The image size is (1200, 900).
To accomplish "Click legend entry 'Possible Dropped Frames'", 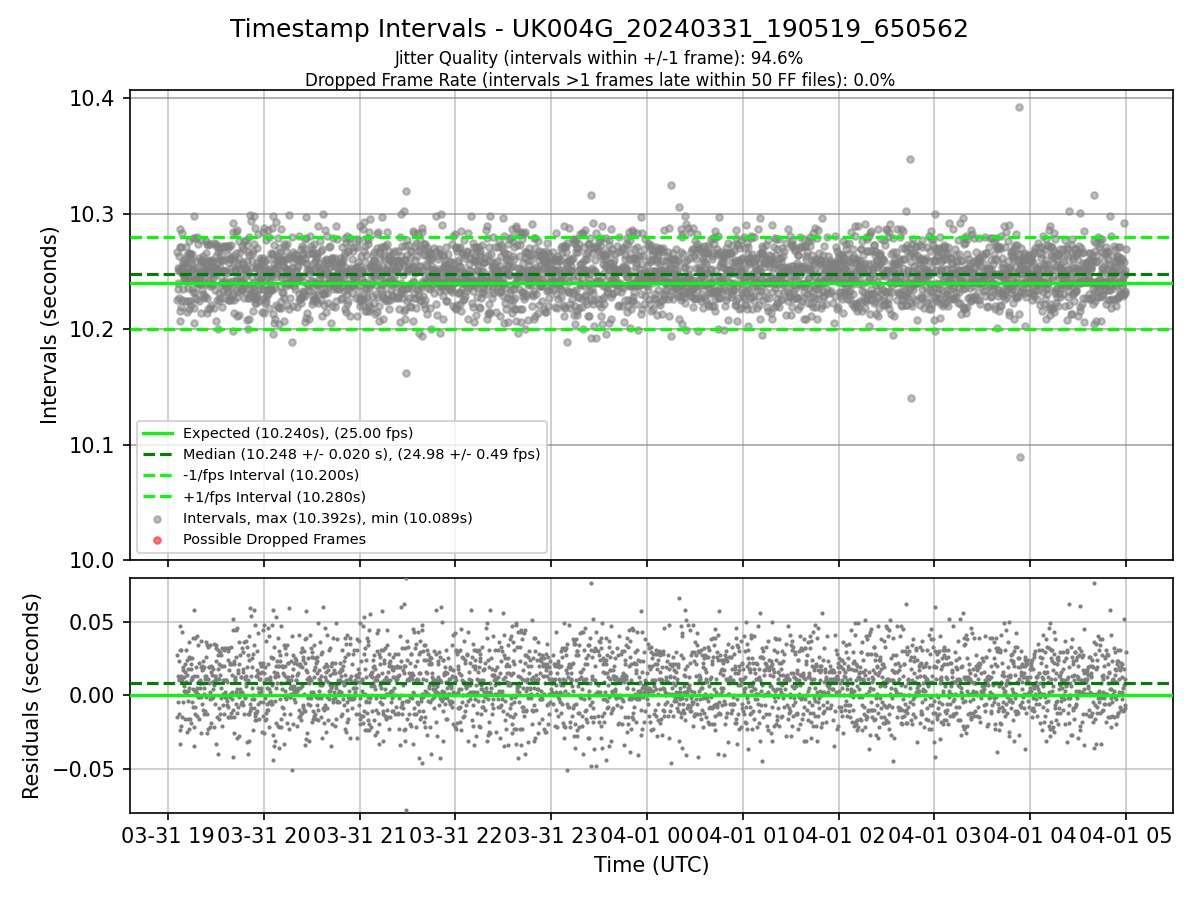I will (274, 539).
